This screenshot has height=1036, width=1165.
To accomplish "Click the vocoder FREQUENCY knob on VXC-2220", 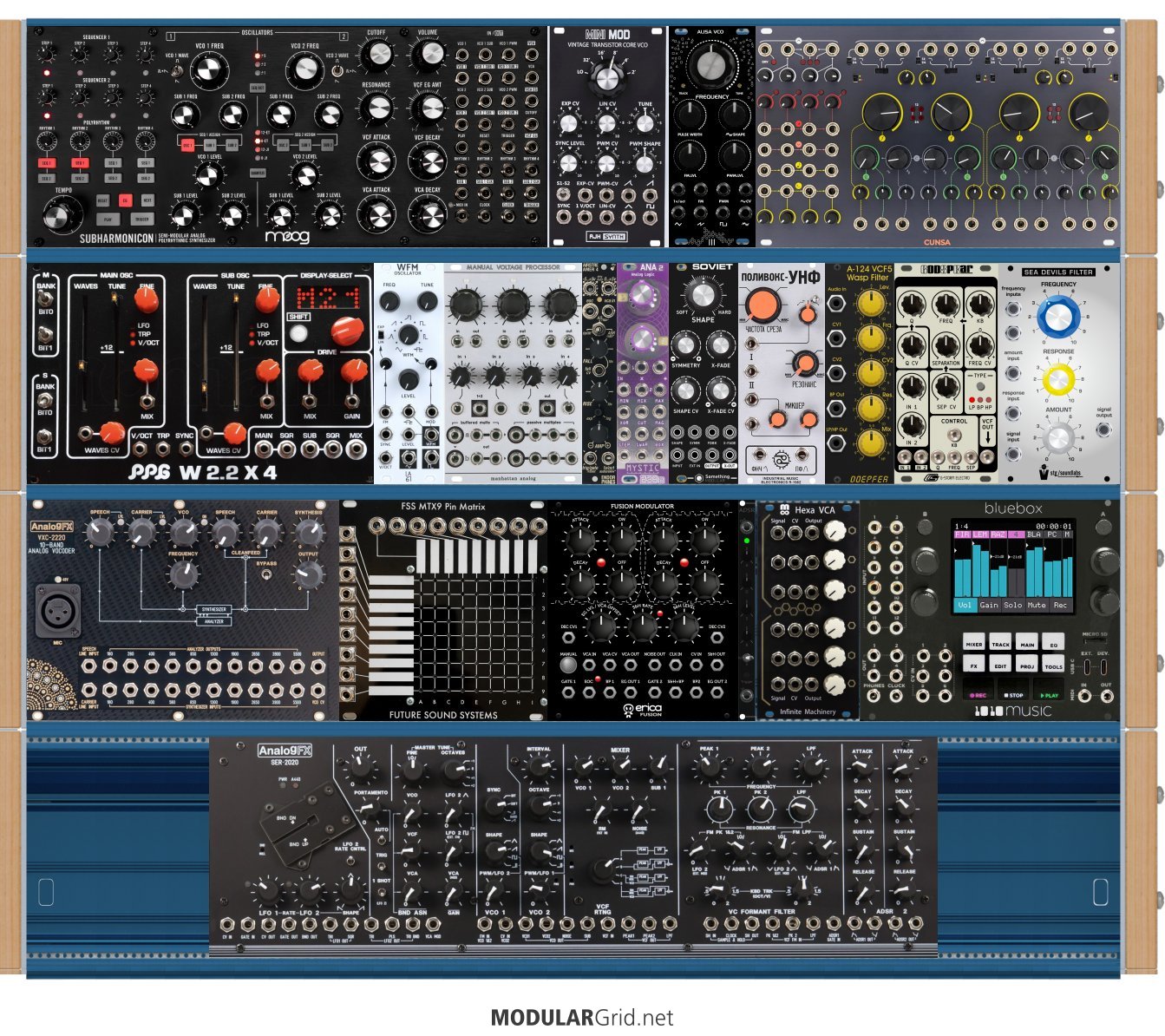I will [x=183, y=574].
